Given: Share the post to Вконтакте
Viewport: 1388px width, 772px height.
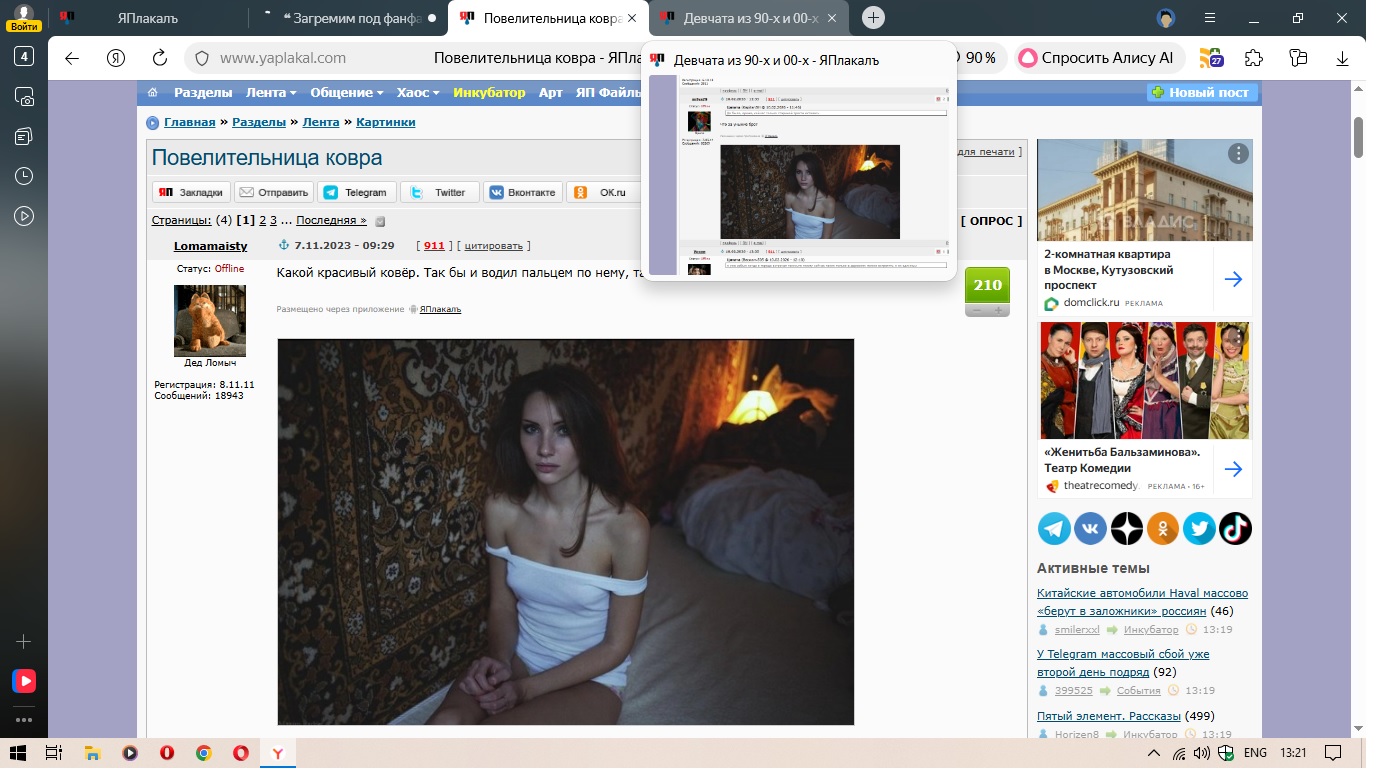Looking at the screenshot, I should (522, 192).
